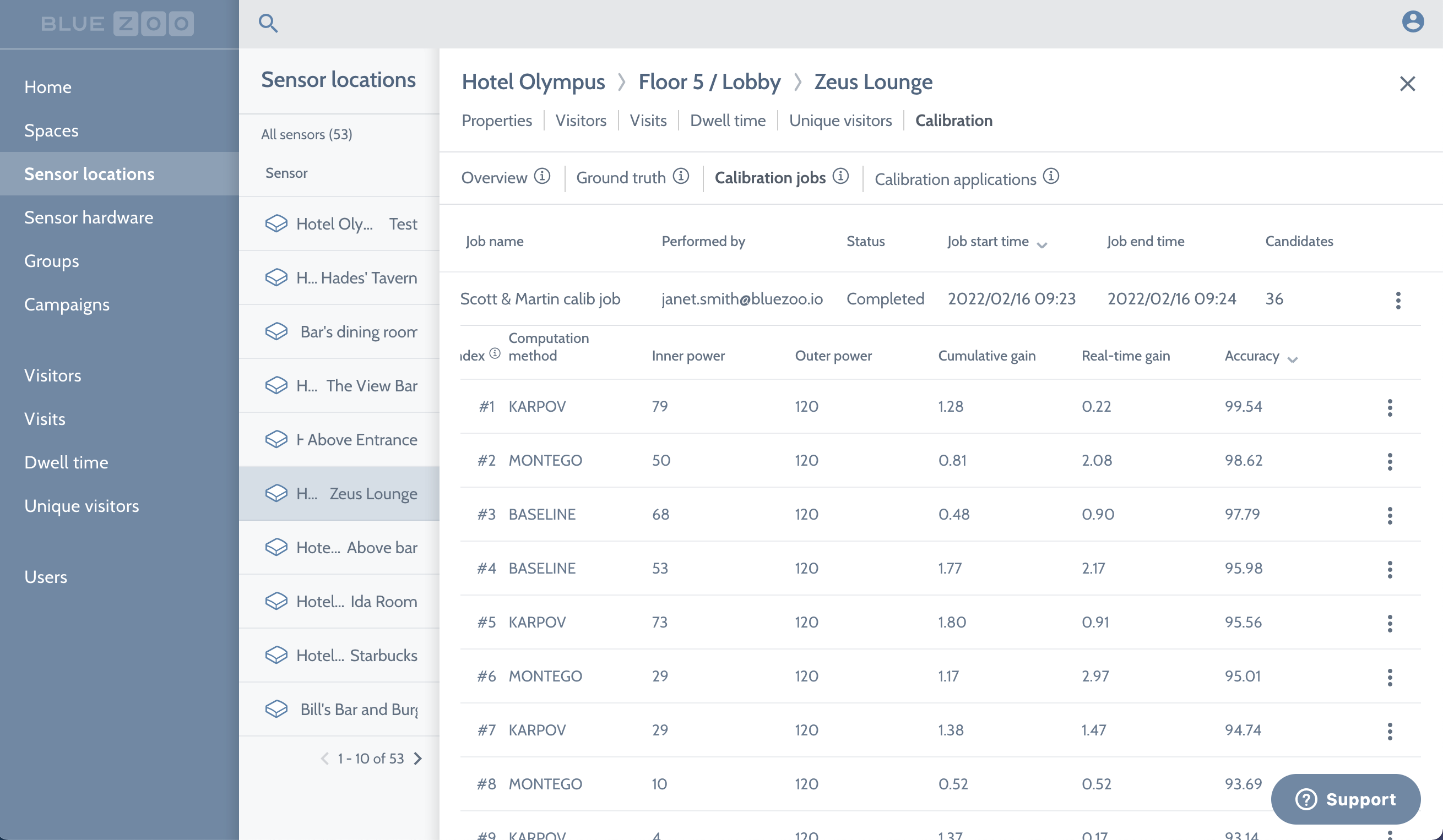Go to next page of sensors
Screen dimensions: 1443x840
pyautogui.click(x=418, y=759)
